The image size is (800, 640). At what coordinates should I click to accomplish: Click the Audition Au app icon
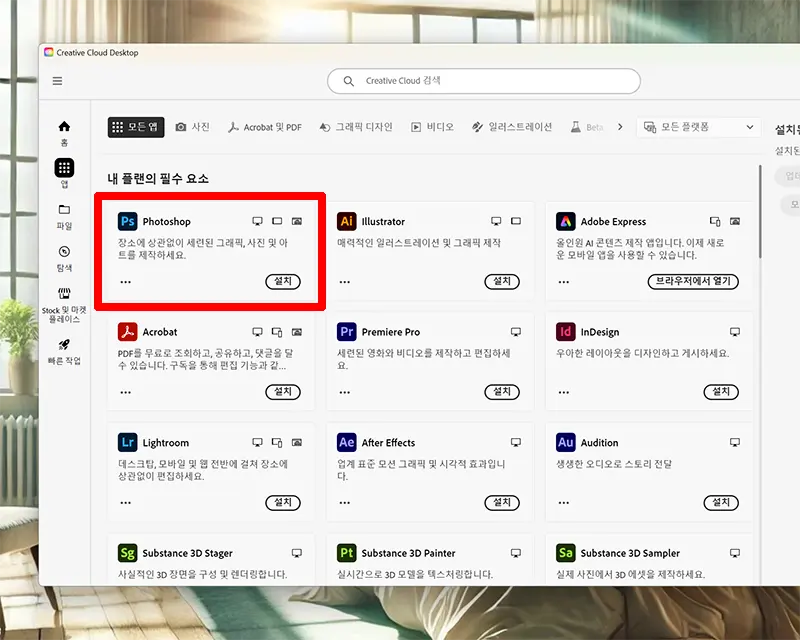pyautogui.click(x=566, y=442)
